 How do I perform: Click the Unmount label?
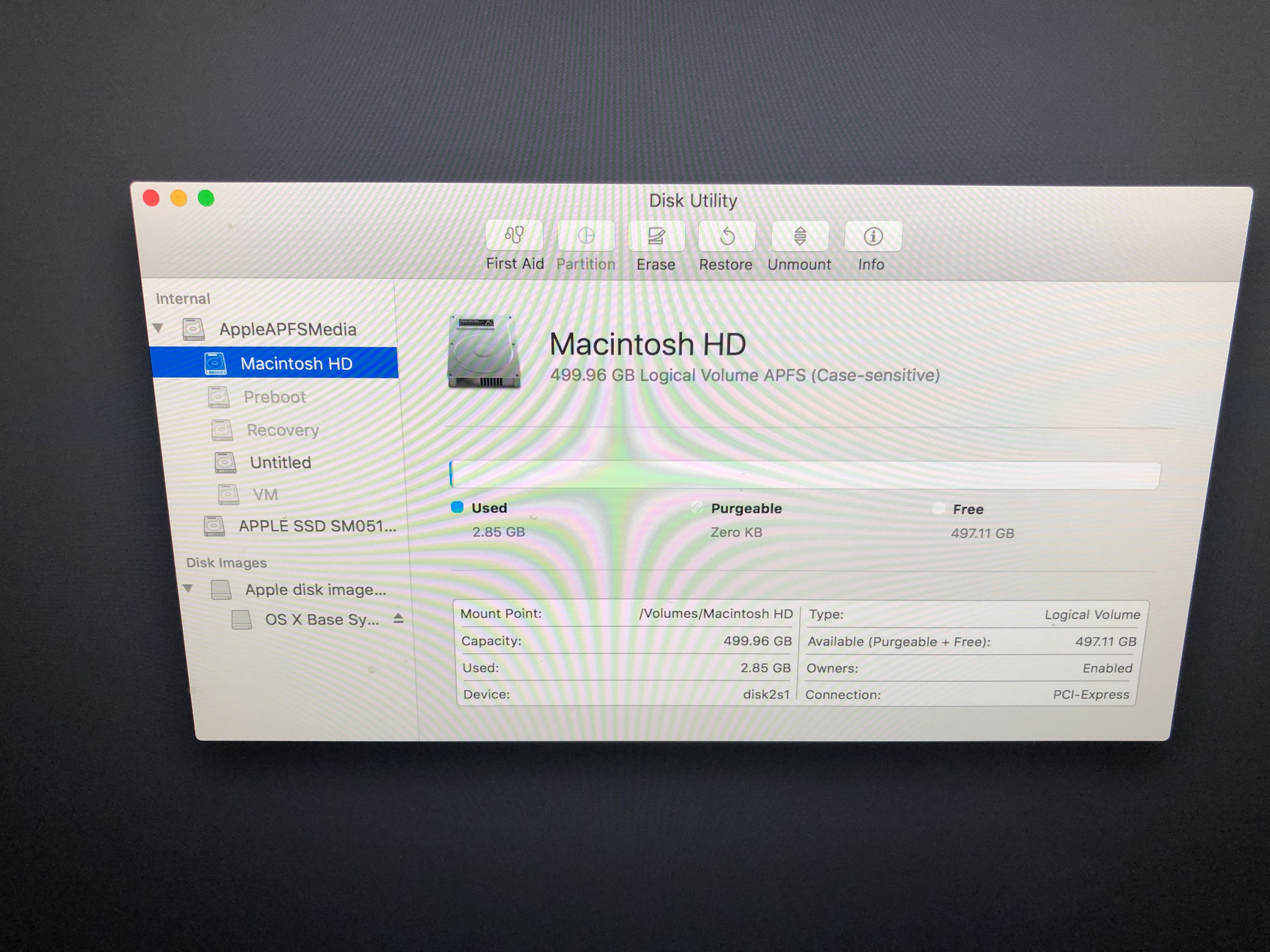(799, 264)
